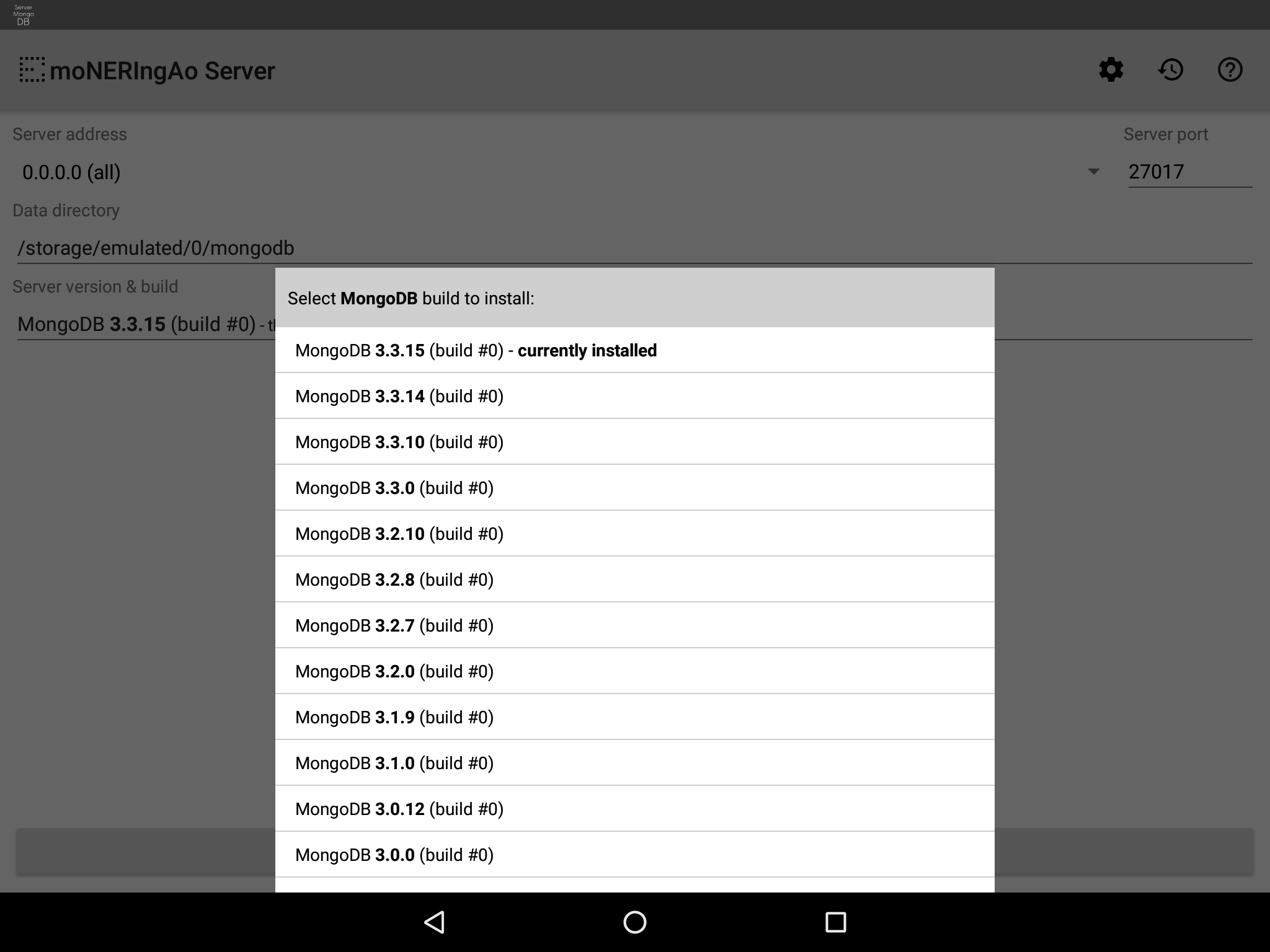
Task: Select MongoDB 3.0.0 (build #0)
Action: tap(635, 855)
